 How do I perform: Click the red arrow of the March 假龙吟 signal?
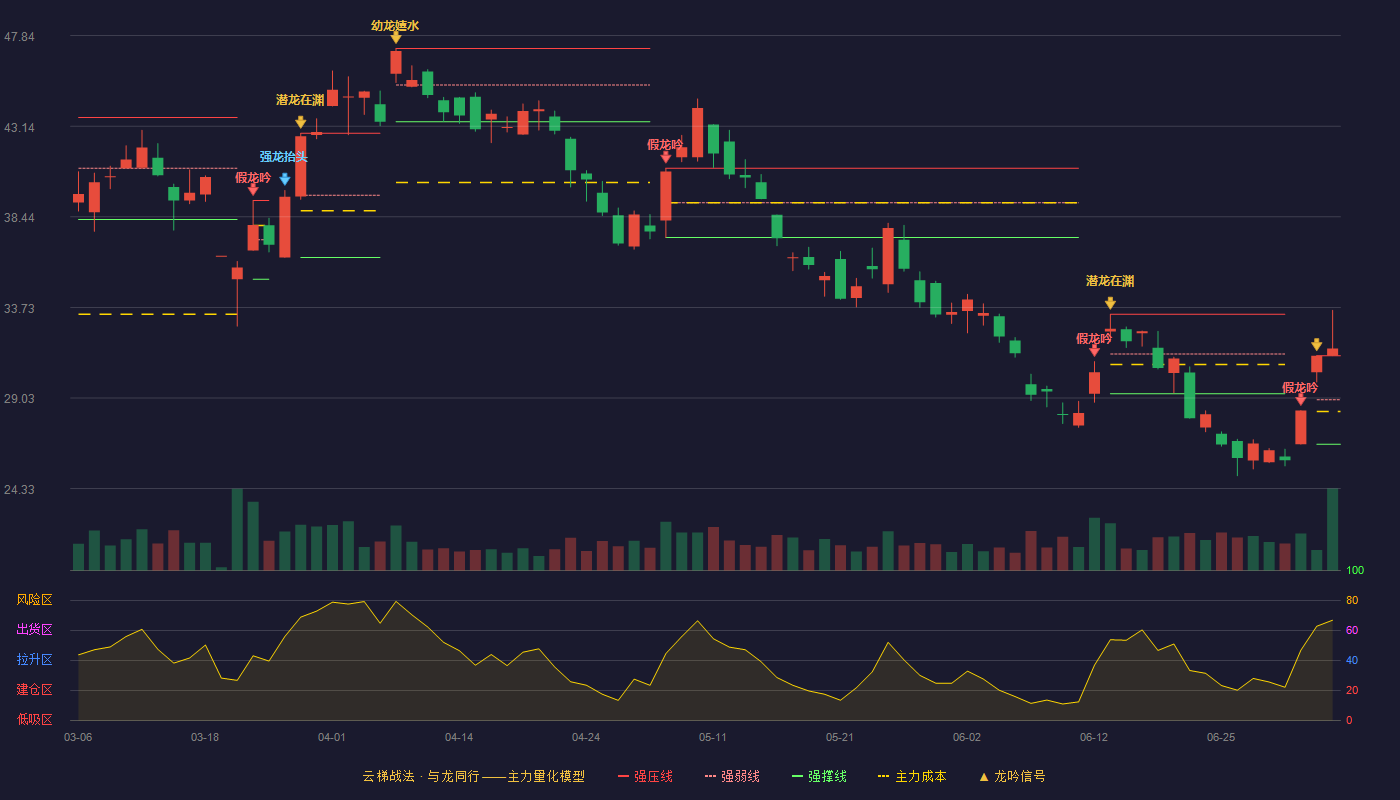[x=253, y=189]
